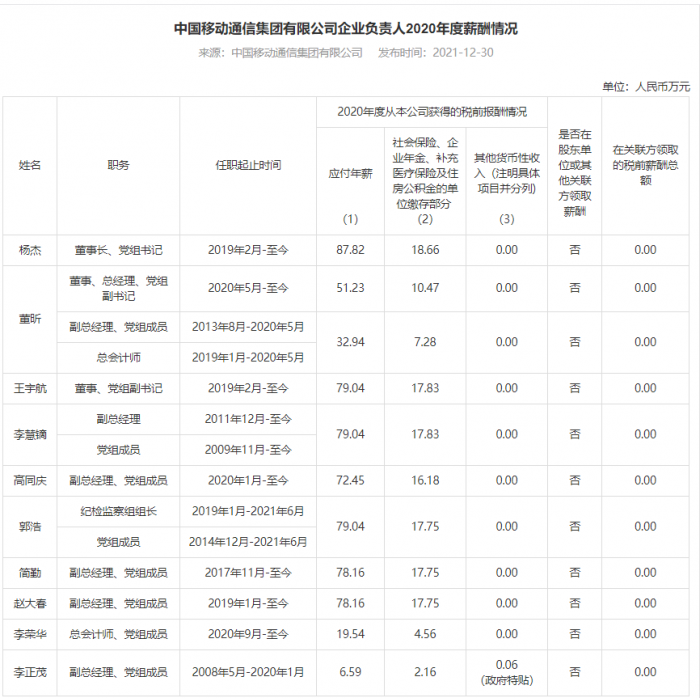
Task: Click the term 2013年8月-2020年5月
Action: tap(248, 327)
